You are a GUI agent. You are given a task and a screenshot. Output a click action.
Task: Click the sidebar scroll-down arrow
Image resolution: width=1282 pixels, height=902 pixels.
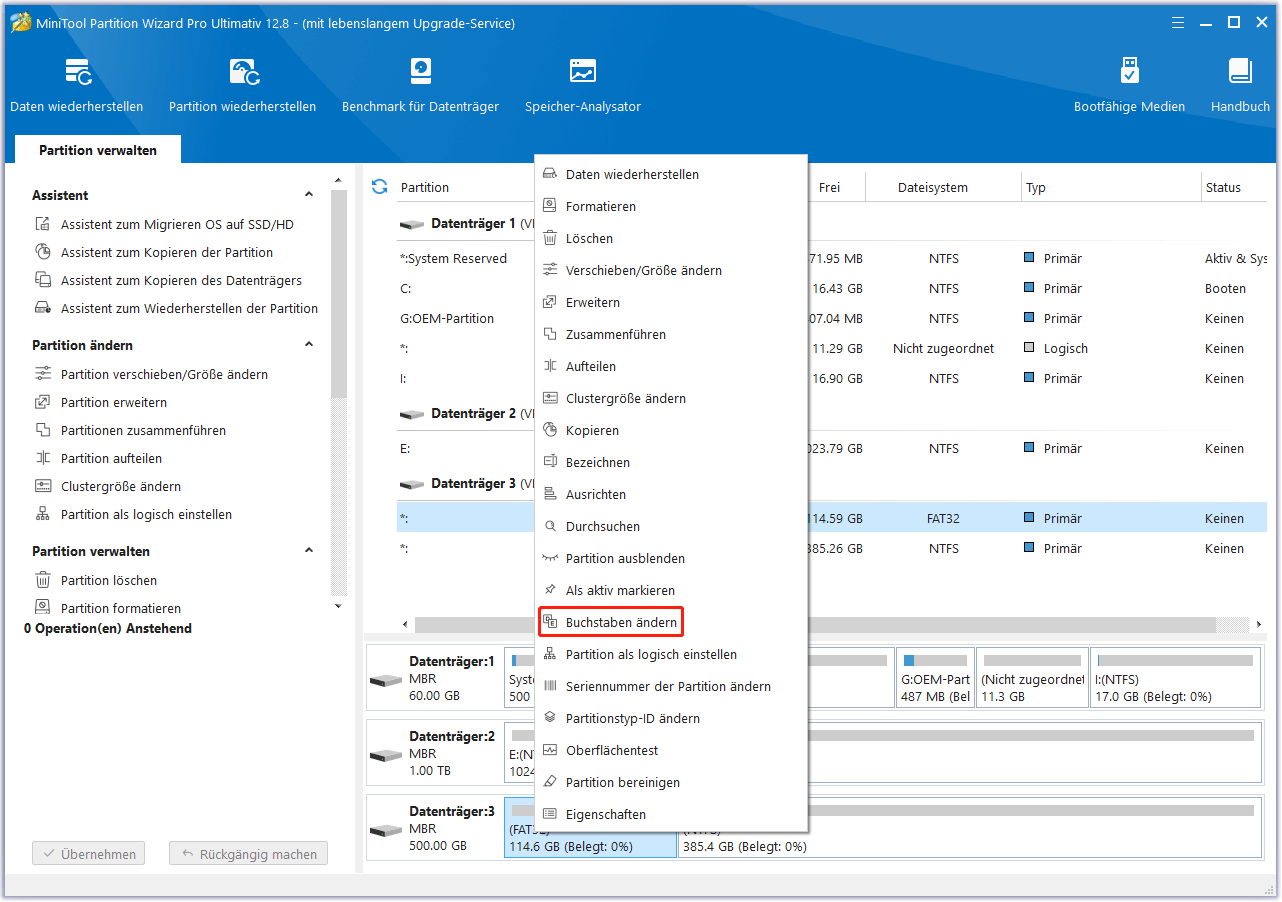pos(338,606)
